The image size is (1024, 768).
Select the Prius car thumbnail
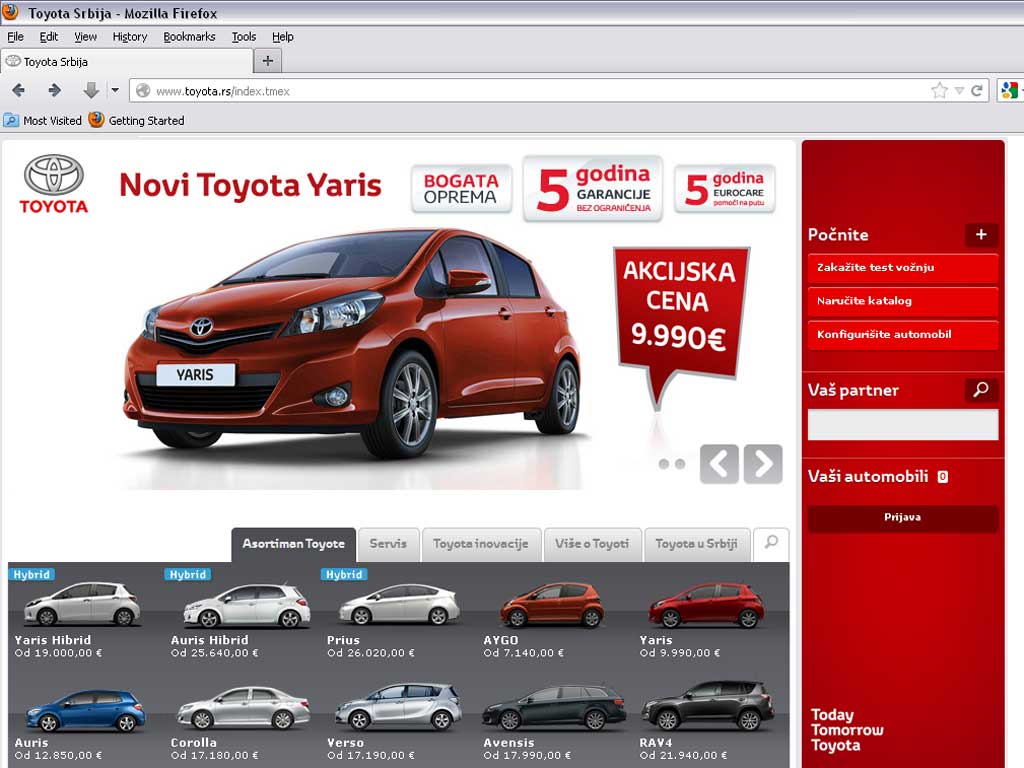[400, 605]
